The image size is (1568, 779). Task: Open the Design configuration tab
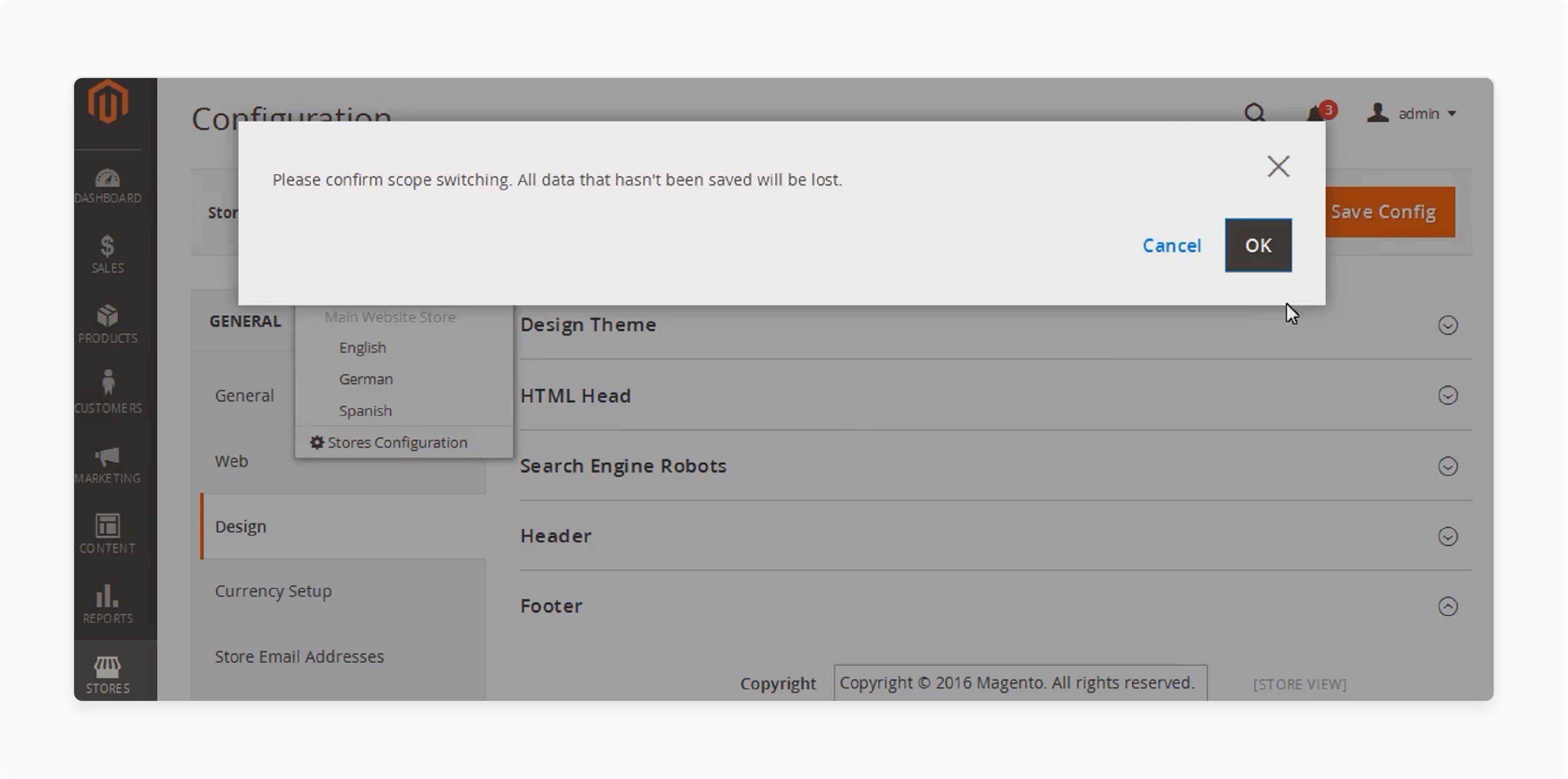pos(343,527)
